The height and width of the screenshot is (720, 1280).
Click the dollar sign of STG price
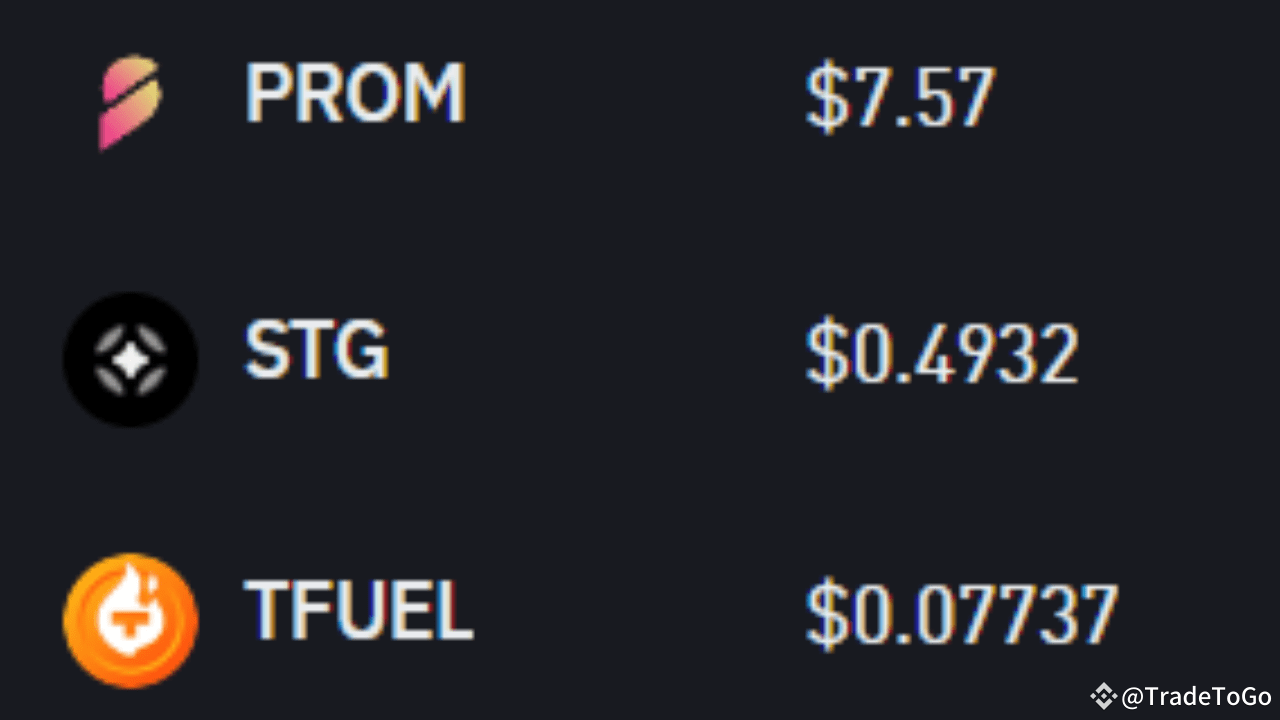[x=826, y=356]
